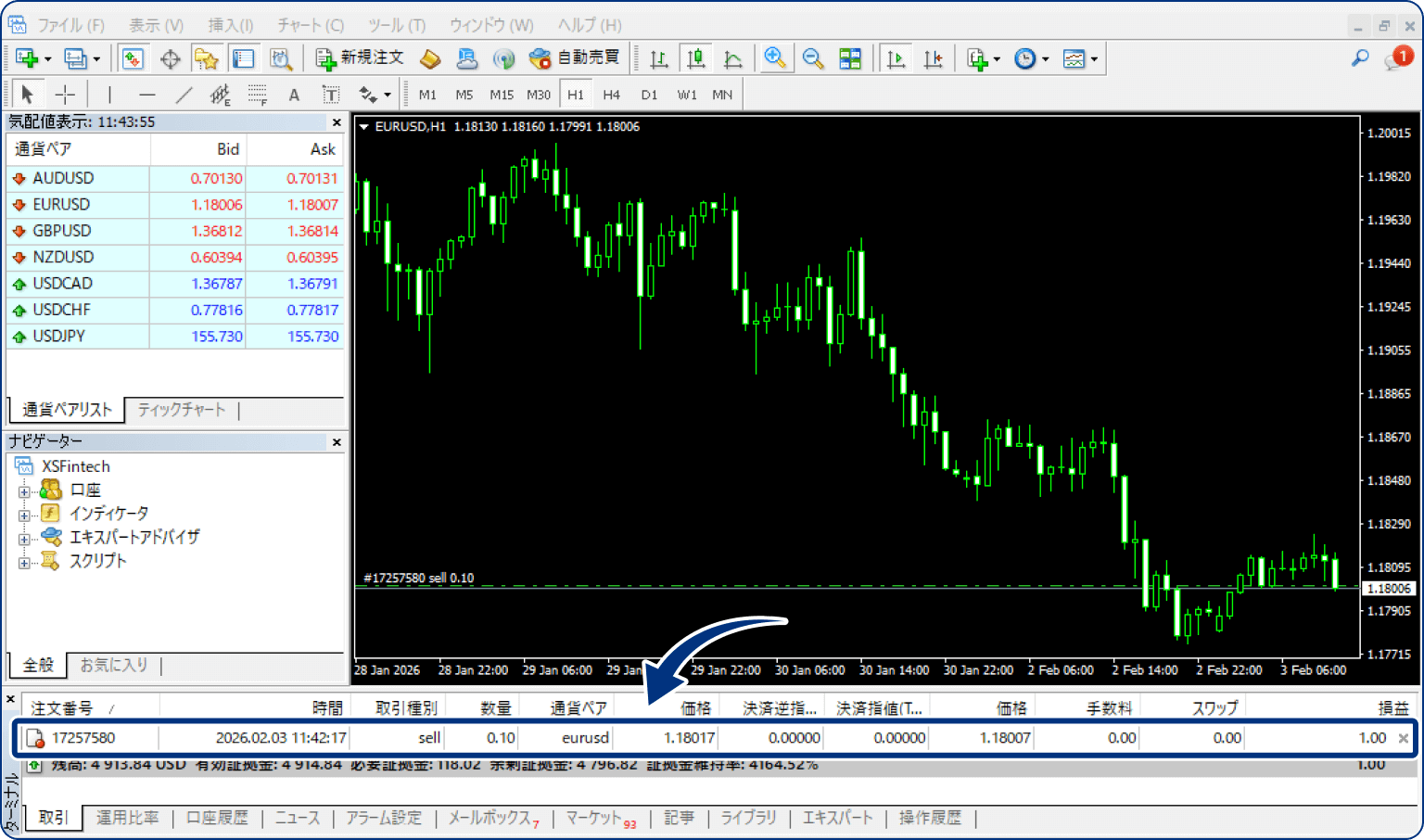The width and height of the screenshot is (1424, 840).
Task: Expand the インディケータ tree node
Action: (x=24, y=515)
